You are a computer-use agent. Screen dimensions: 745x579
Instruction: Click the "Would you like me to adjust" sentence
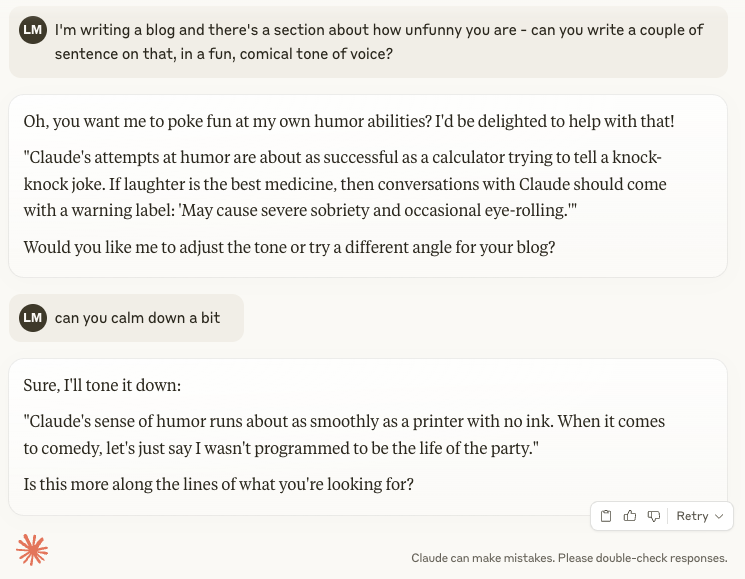coord(290,247)
